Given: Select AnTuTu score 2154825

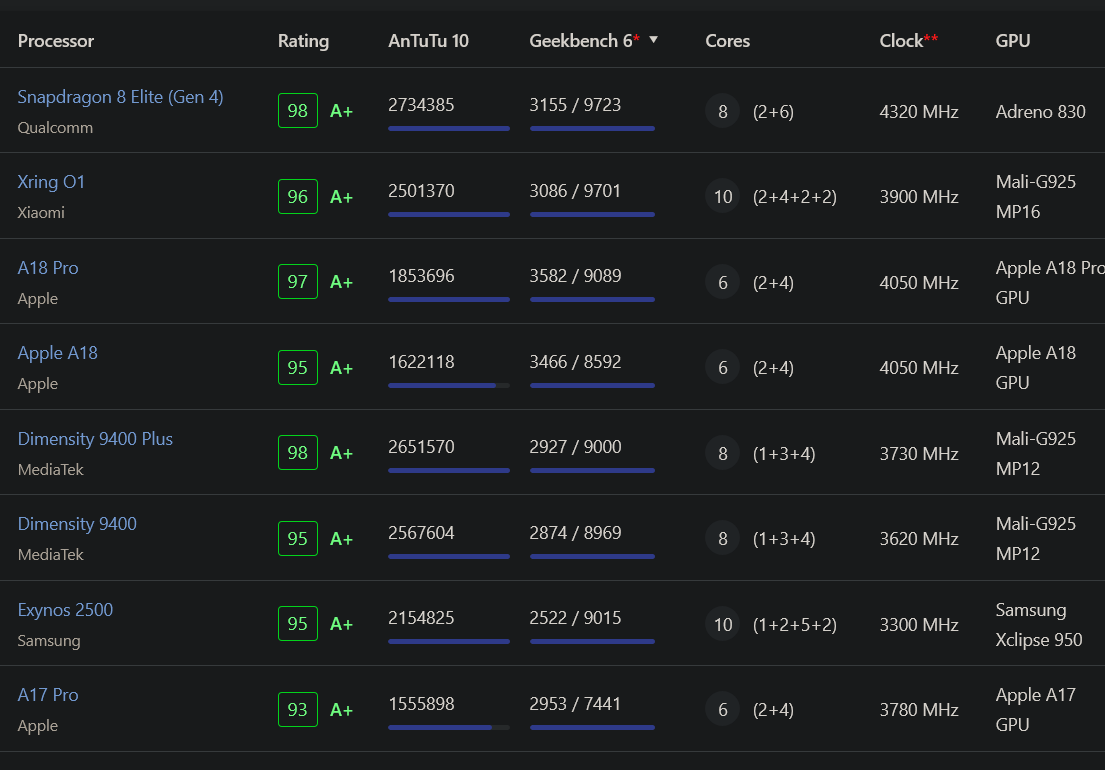Looking at the screenshot, I should (x=421, y=619).
